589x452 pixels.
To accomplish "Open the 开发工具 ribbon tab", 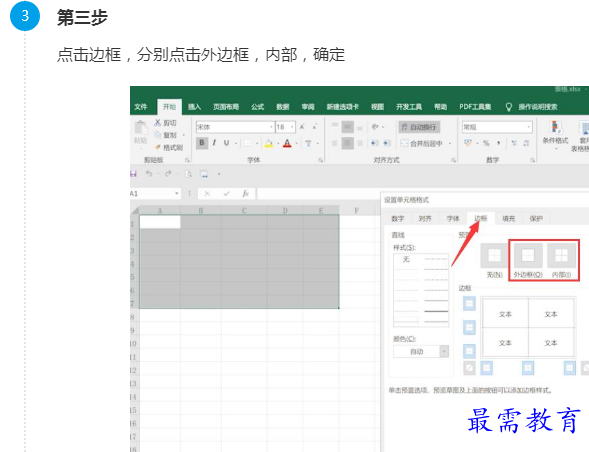I will [x=409, y=107].
